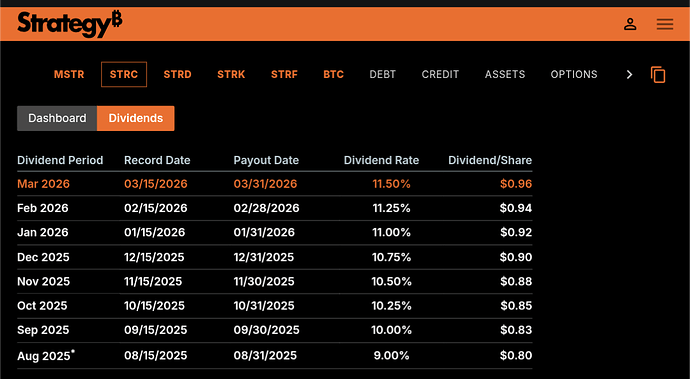The width and height of the screenshot is (690, 379).
Task: Open the CREDIT tab
Action: 440,74
